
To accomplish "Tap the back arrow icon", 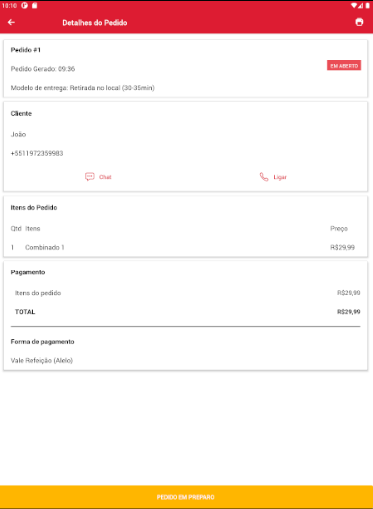I will pos(11,22).
